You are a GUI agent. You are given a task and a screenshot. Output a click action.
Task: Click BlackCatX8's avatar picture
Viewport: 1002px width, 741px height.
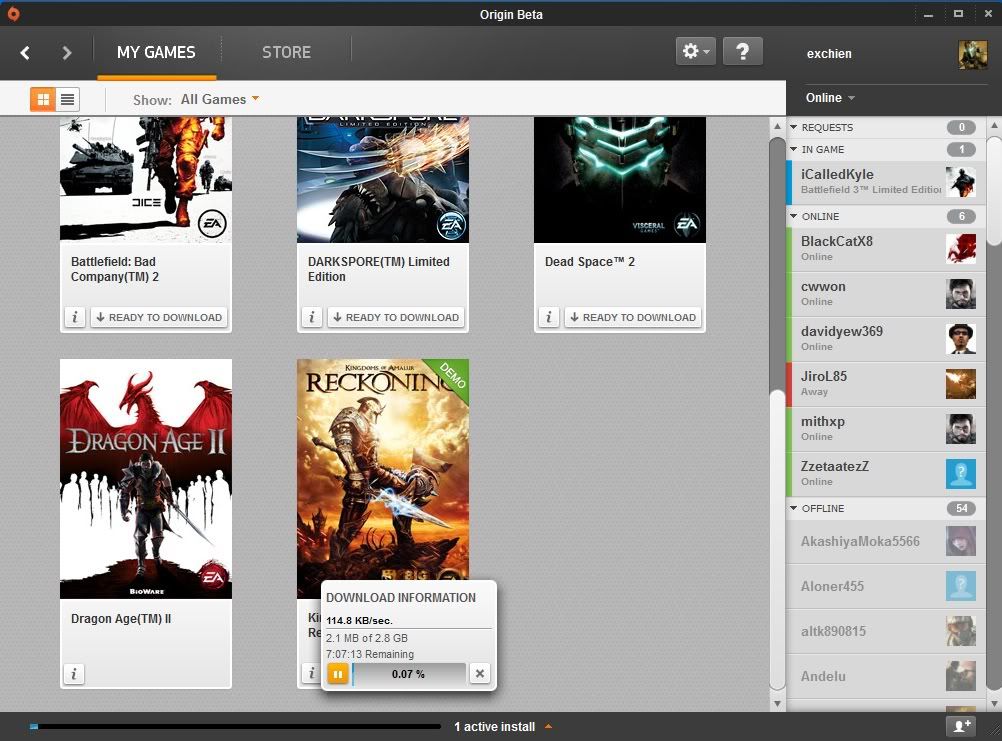click(961, 249)
